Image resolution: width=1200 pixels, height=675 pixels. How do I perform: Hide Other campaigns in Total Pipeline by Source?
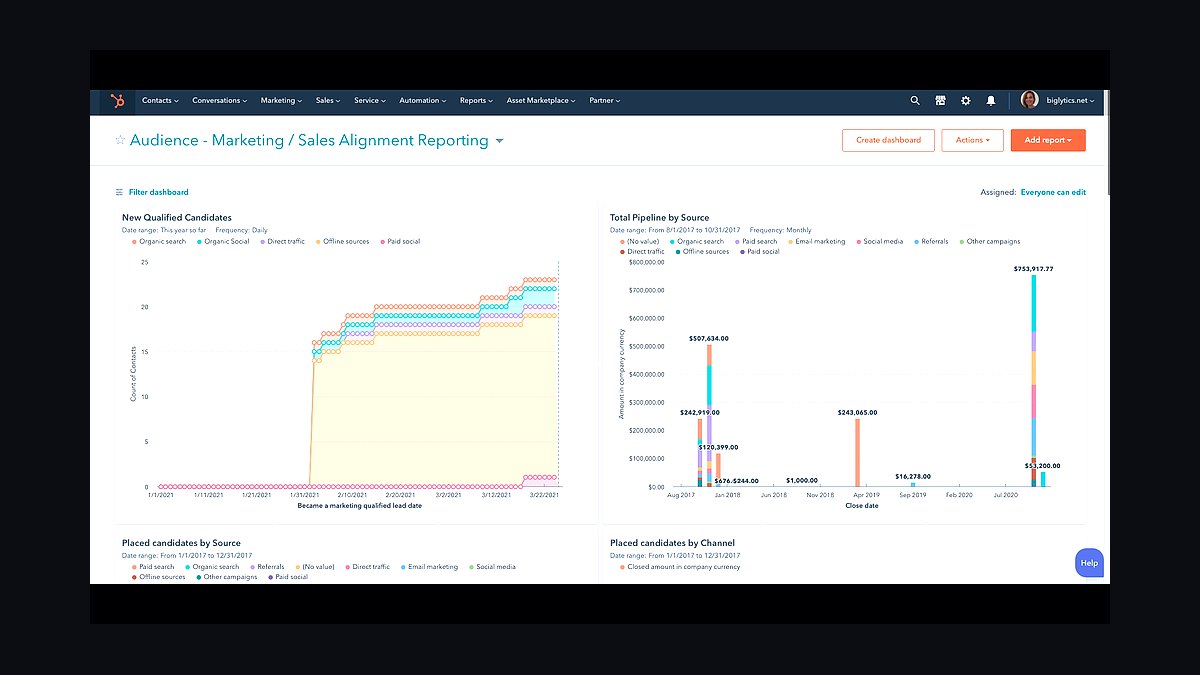(990, 241)
